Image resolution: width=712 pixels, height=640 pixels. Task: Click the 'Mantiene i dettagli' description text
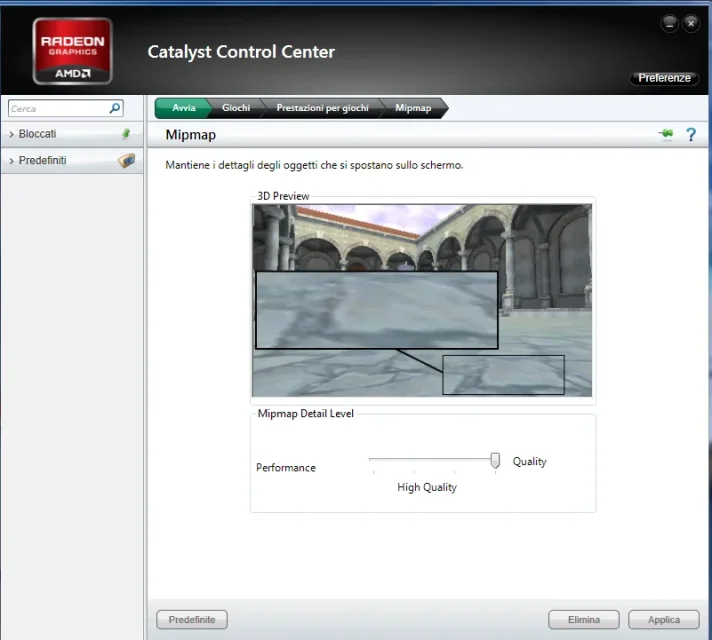[314, 165]
